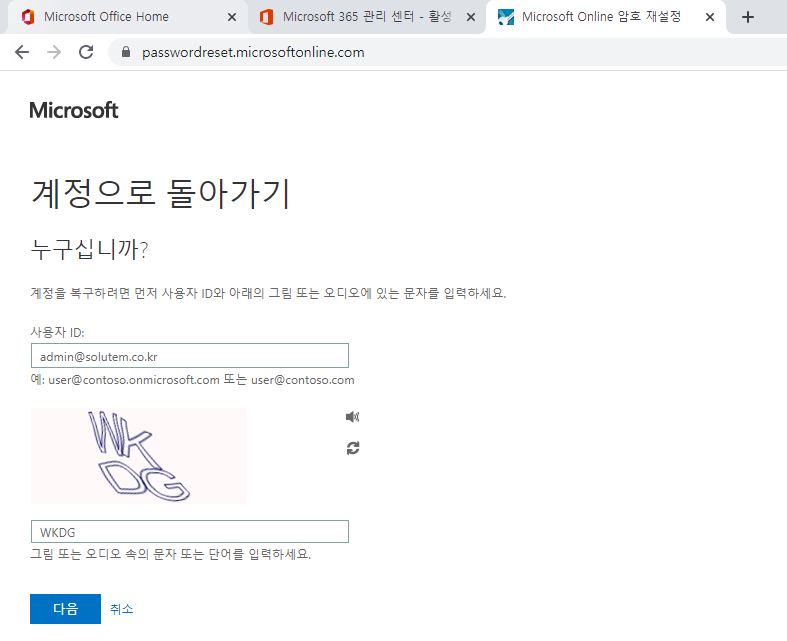Click the 그림 또는 오디오 속의 문자 hint text

171,554
